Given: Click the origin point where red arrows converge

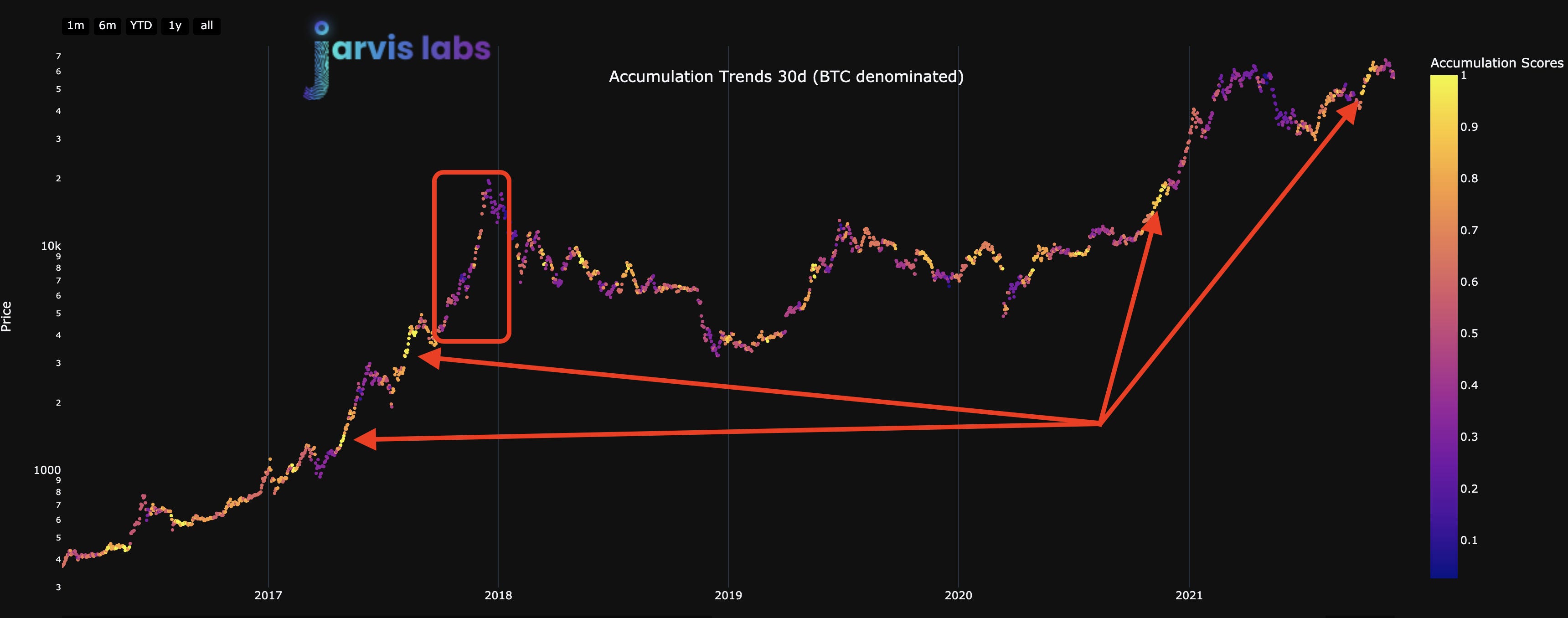Looking at the screenshot, I should pyautogui.click(x=1100, y=423).
